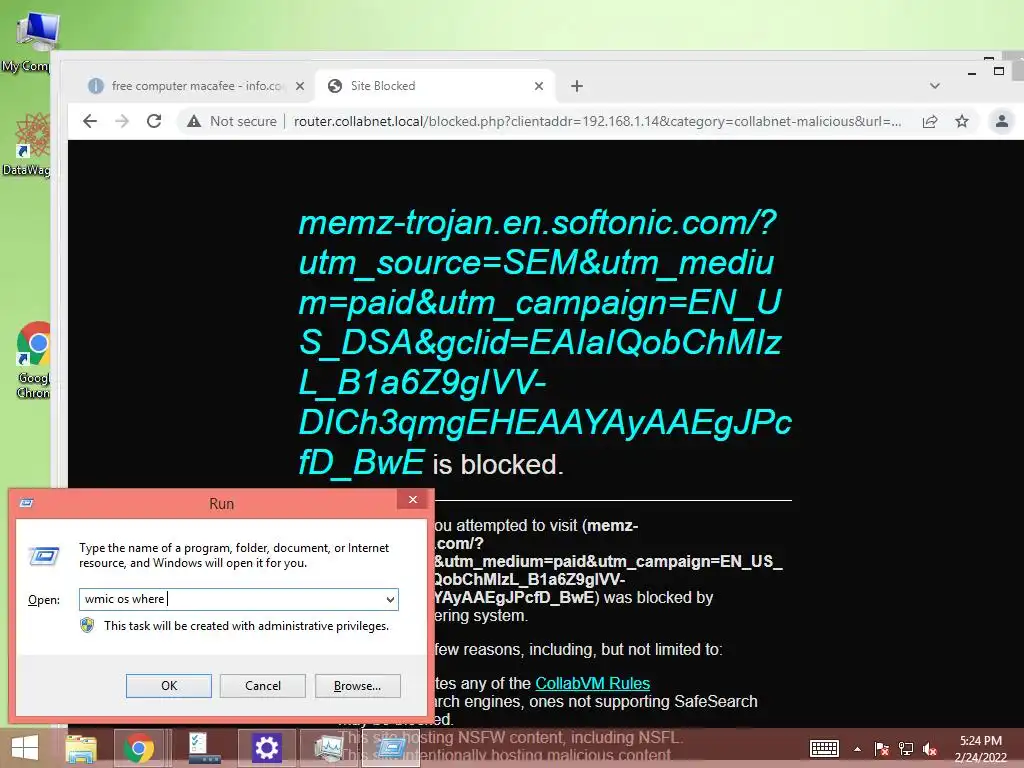Open File Explorer from taskbar
This screenshot has width=1024, height=768.
point(80,748)
